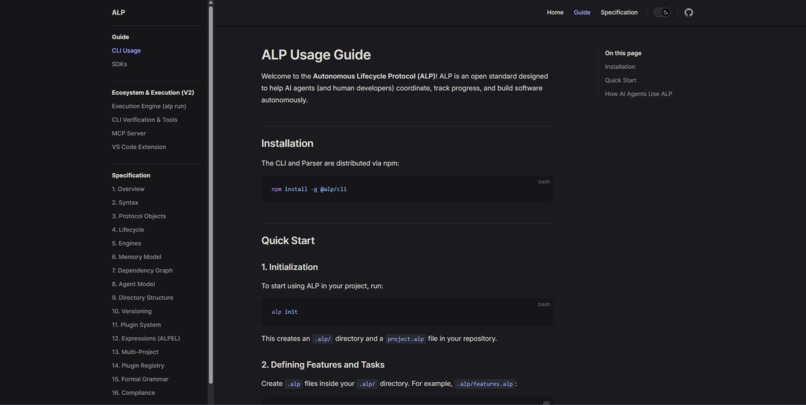Viewport: 806px width, 405px height.
Task: Click the Ecosystem & Execution (V2) sidebar heading
Action: tap(153, 93)
